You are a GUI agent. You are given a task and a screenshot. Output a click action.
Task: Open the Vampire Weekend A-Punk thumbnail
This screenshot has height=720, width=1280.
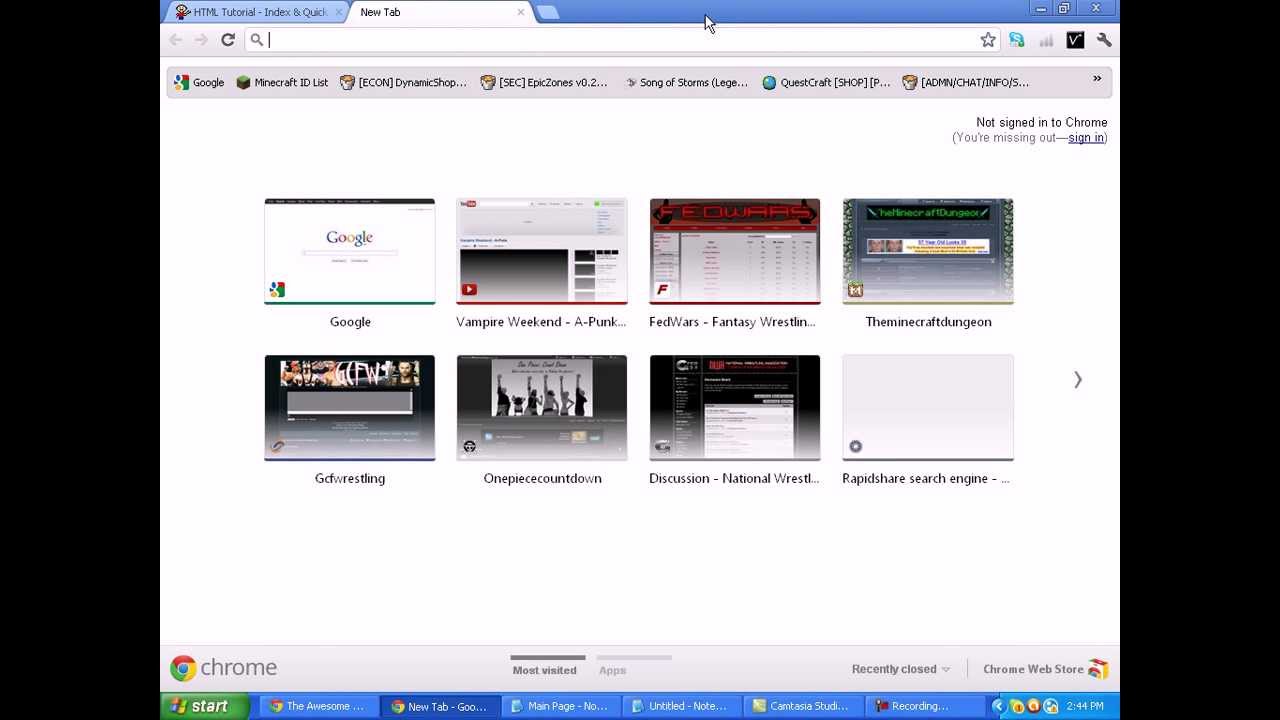click(542, 251)
